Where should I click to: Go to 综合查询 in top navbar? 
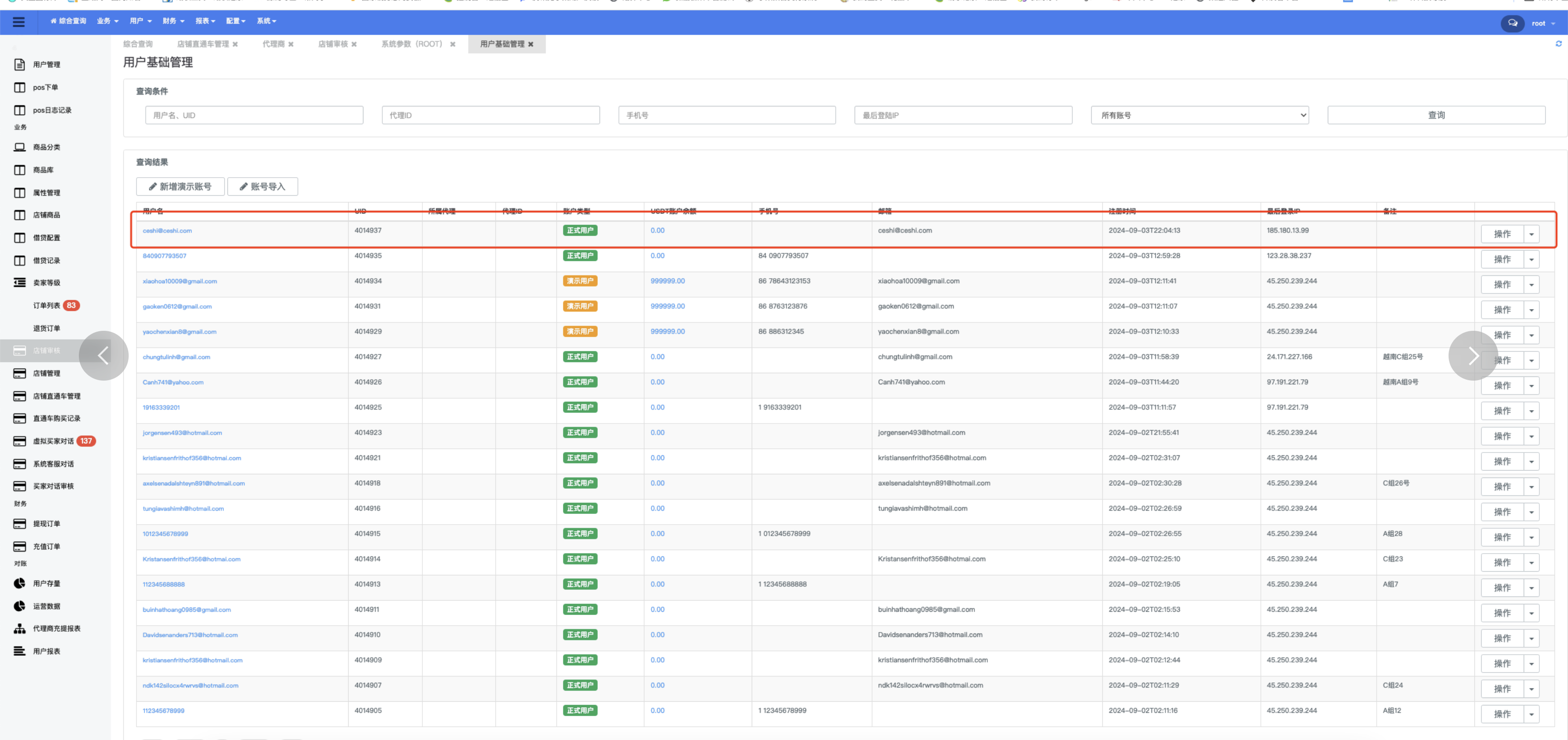68,21
